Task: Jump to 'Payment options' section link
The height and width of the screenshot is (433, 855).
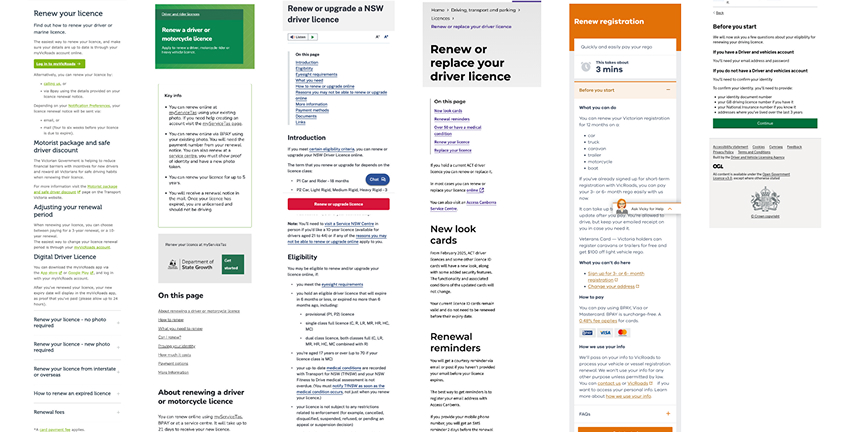Action: coord(173,364)
